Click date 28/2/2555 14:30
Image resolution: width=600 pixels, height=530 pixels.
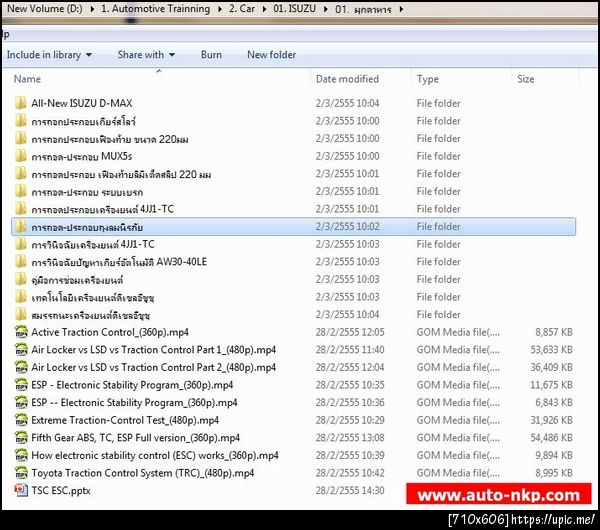tap(350, 490)
